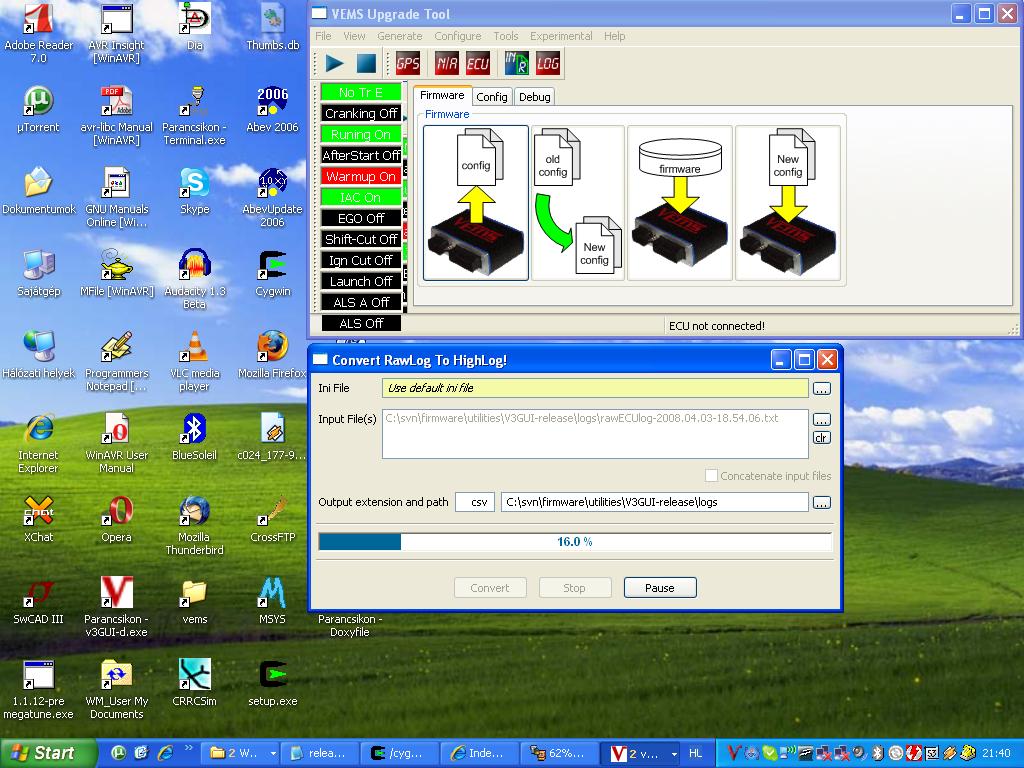Click the Stop button in Convert dialog
The image size is (1024, 768).
pyautogui.click(x=575, y=588)
